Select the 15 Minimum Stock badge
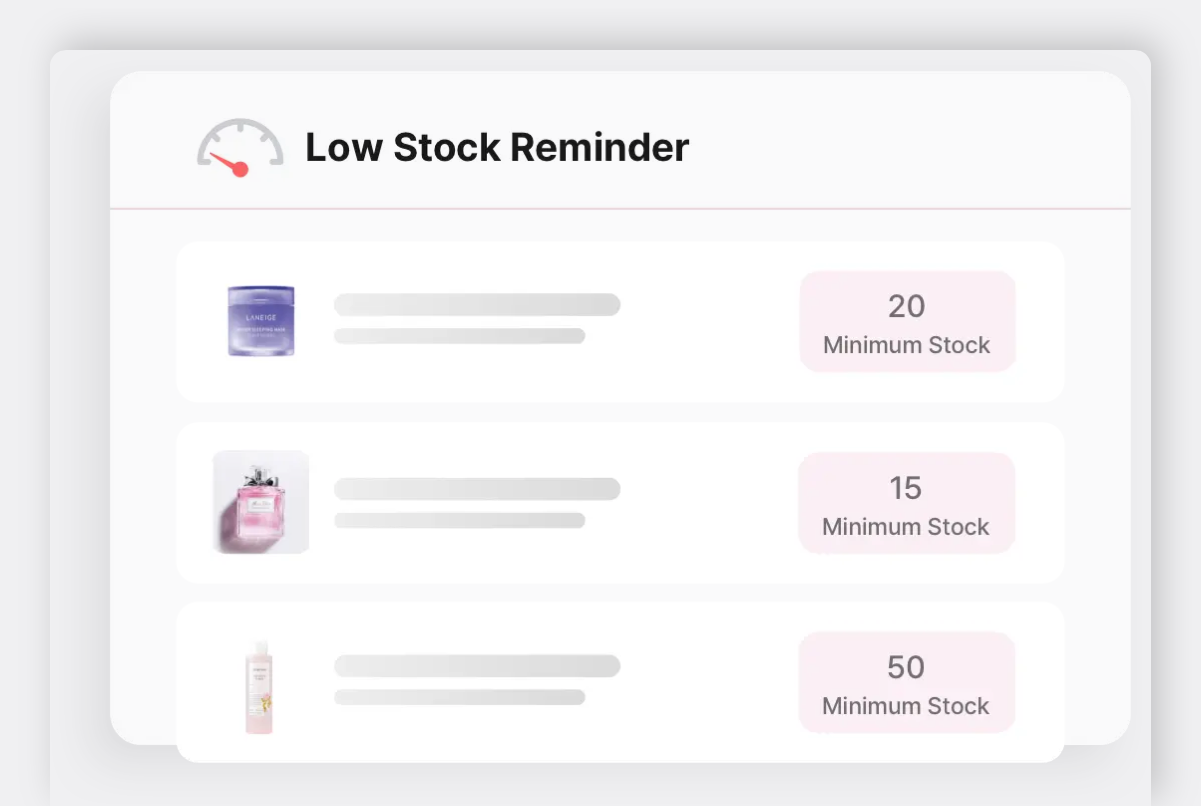This screenshot has height=806, width=1201. tap(906, 503)
